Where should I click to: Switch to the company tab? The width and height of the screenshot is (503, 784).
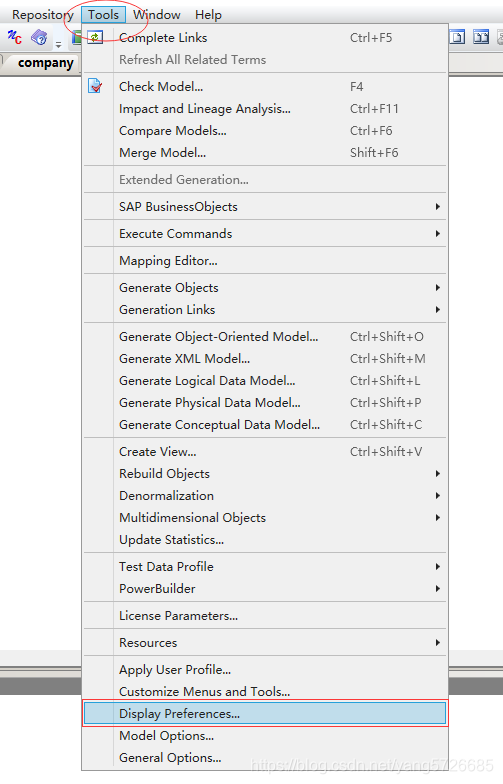[46, 63]
